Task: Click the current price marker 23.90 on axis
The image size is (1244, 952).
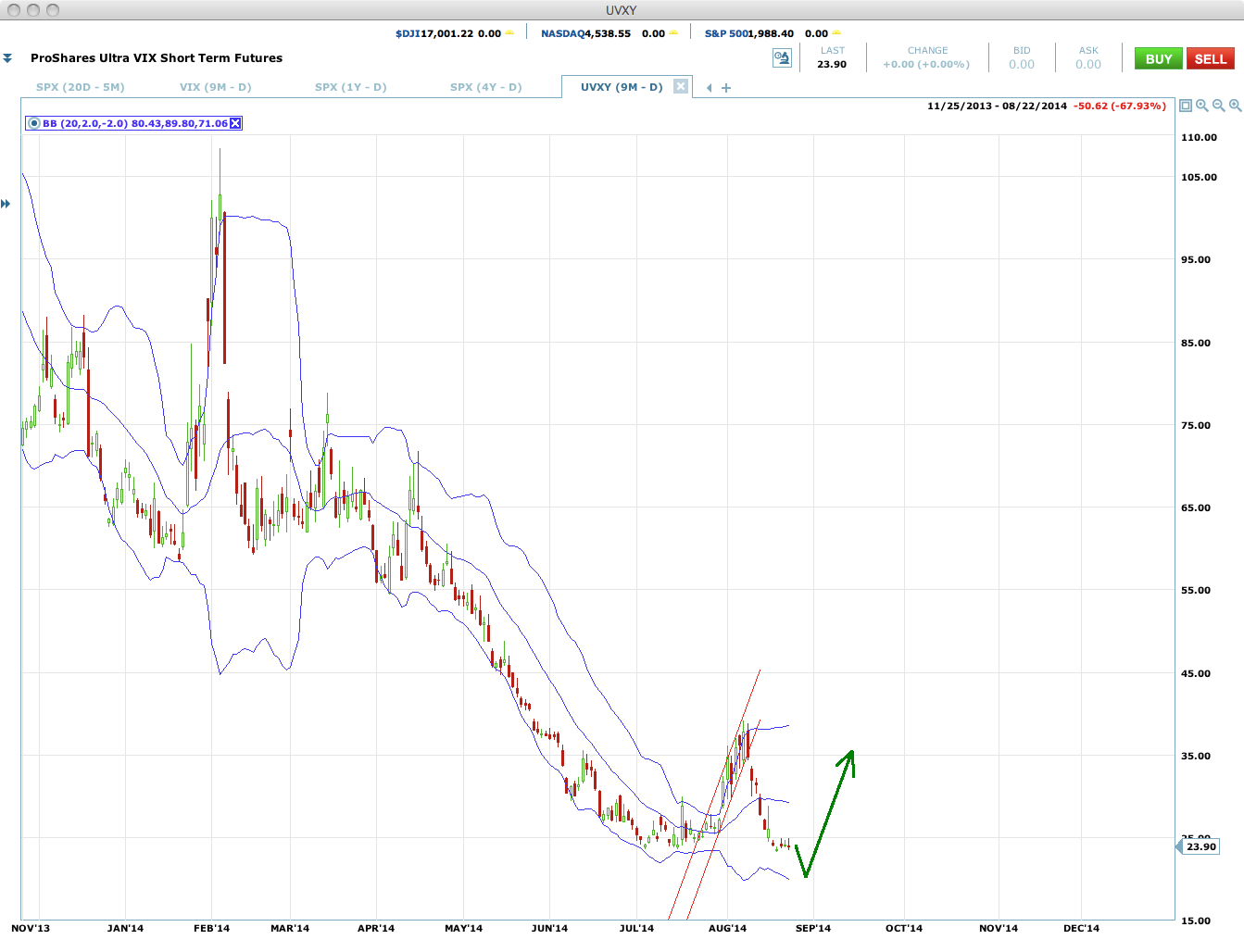Action: point(1200,846)
